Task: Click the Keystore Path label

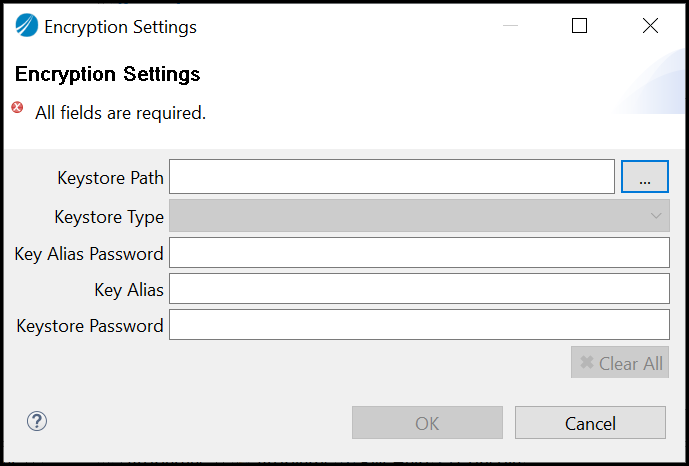Action: [111, 178]
